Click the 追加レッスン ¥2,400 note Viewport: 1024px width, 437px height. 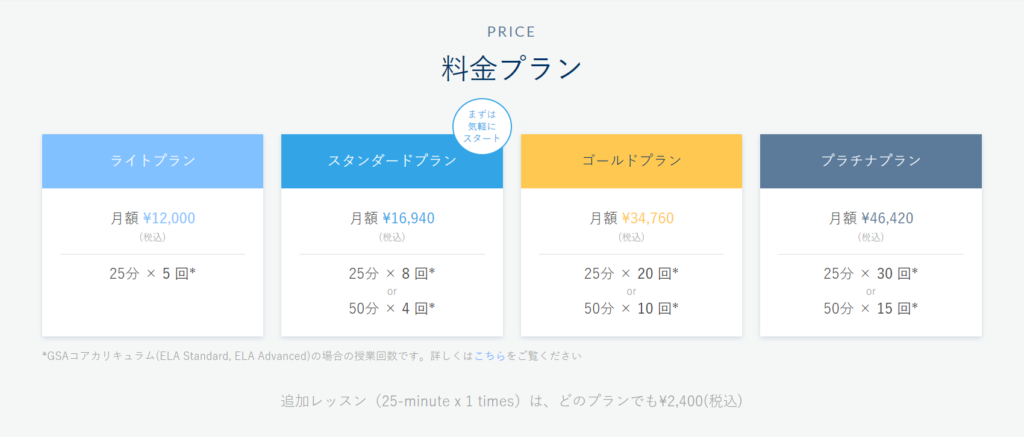pos(511,401)
